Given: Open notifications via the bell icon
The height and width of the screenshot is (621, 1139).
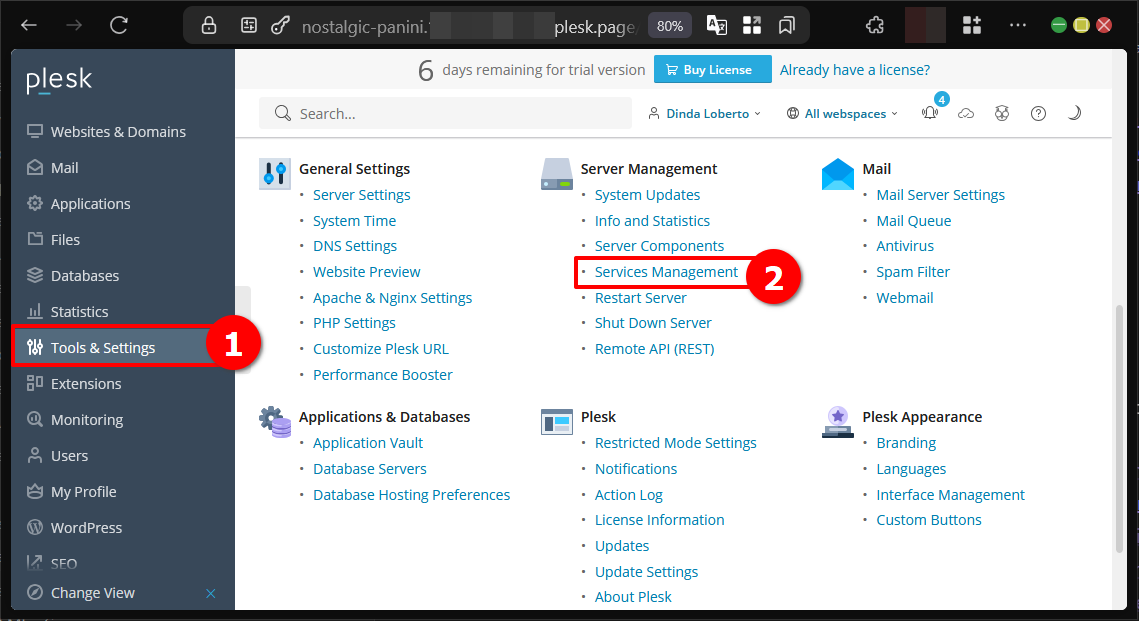Looking at the screenshot, I should tap(929, 113).
